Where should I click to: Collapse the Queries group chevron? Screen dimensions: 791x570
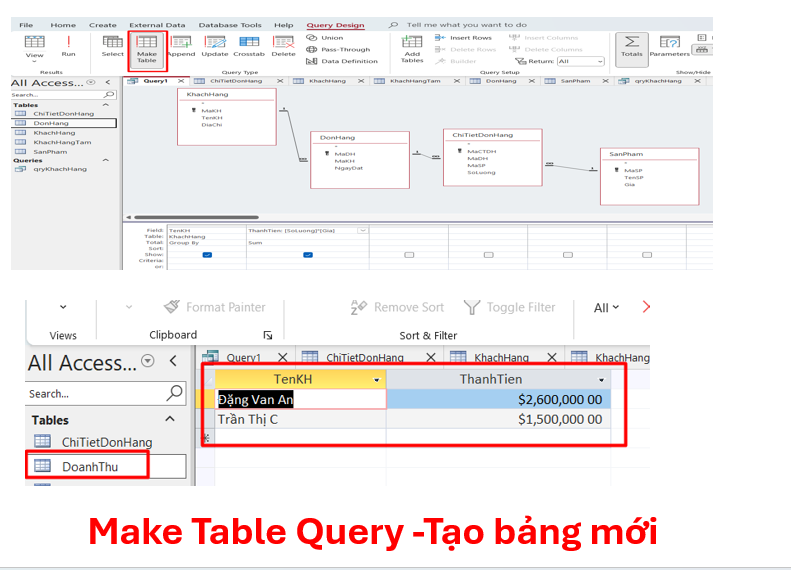click(x=106, y=160)
